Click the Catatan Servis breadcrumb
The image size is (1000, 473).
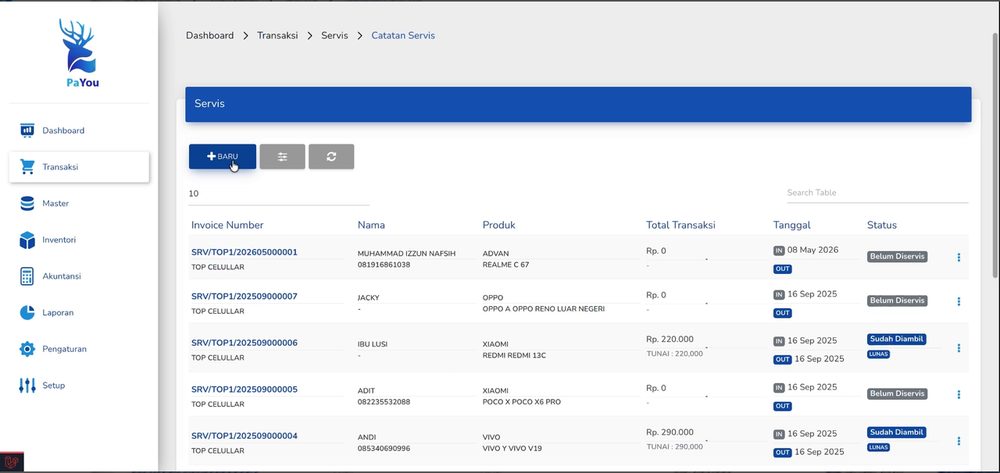pos(403,36)
